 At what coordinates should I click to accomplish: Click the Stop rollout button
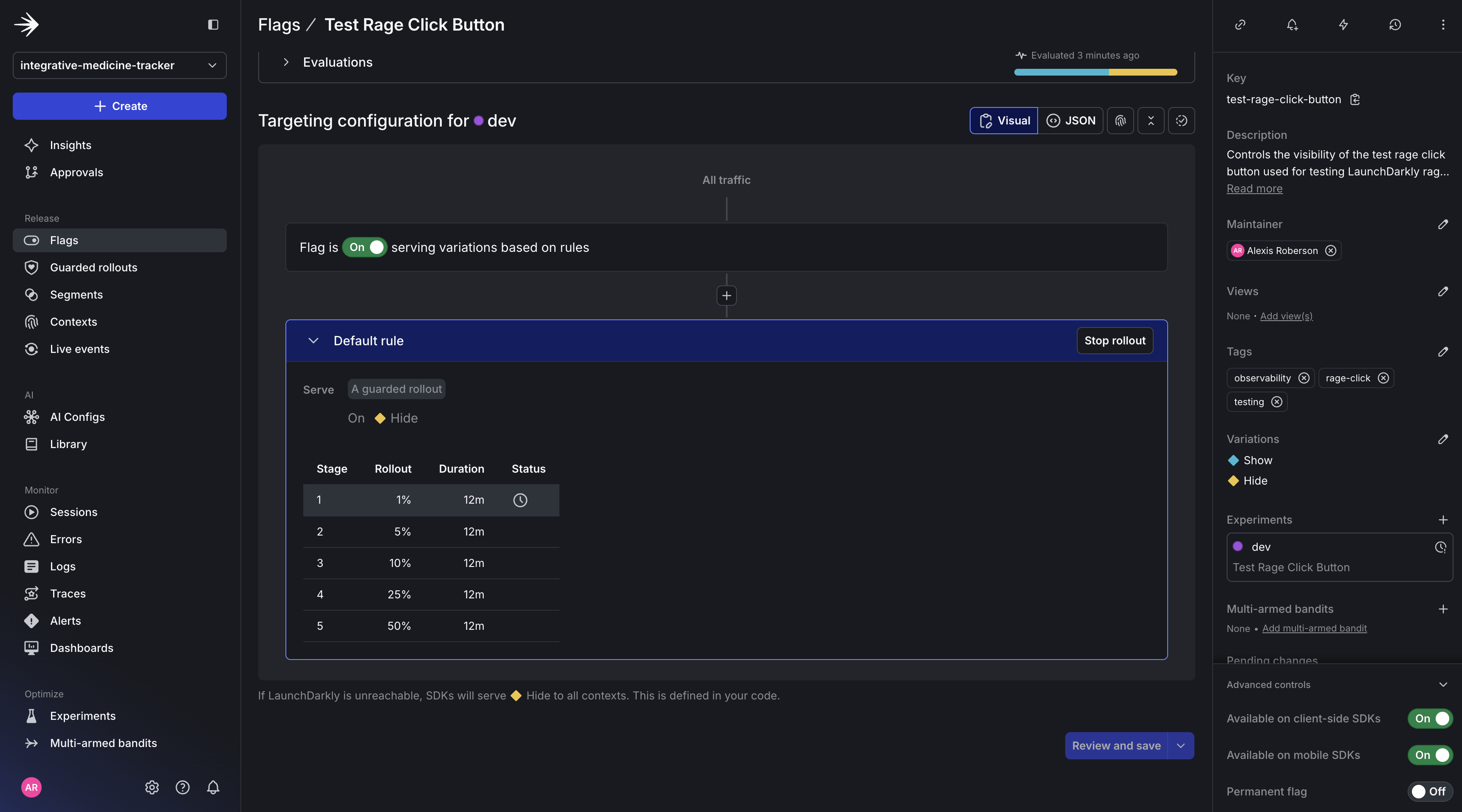[1114, 341]
